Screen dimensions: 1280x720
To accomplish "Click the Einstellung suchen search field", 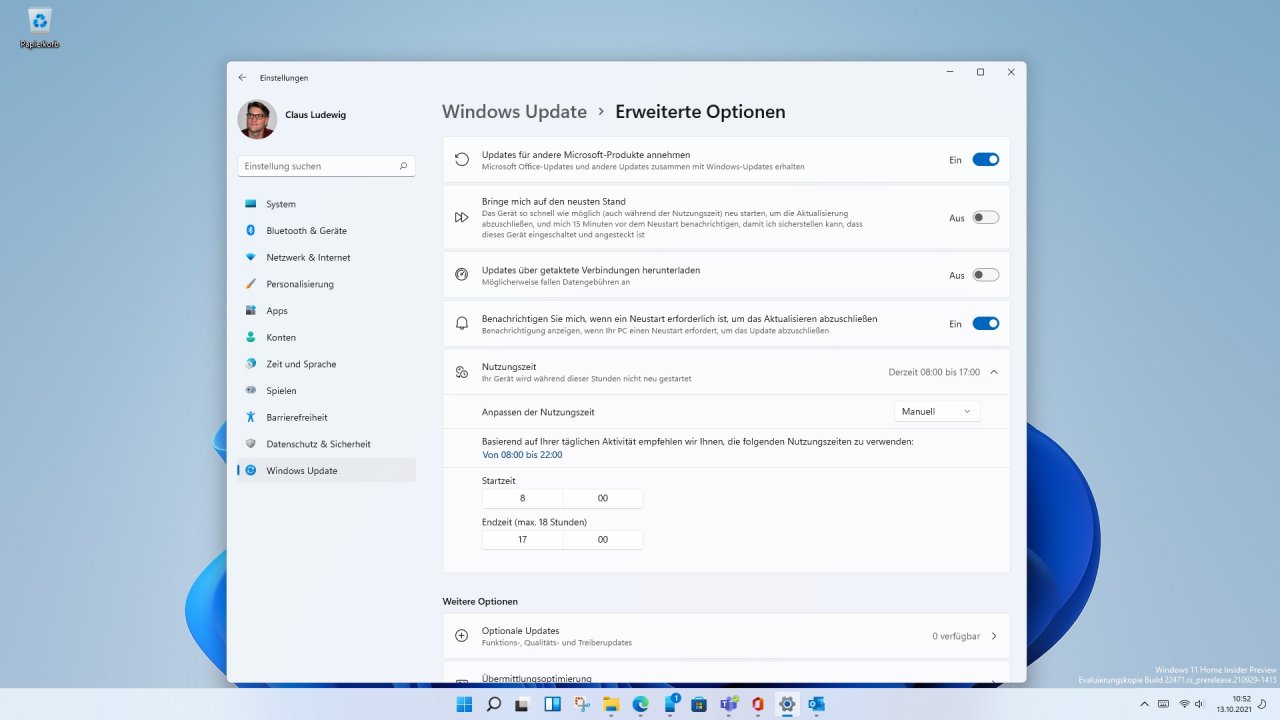I will (x=326, y=166).
